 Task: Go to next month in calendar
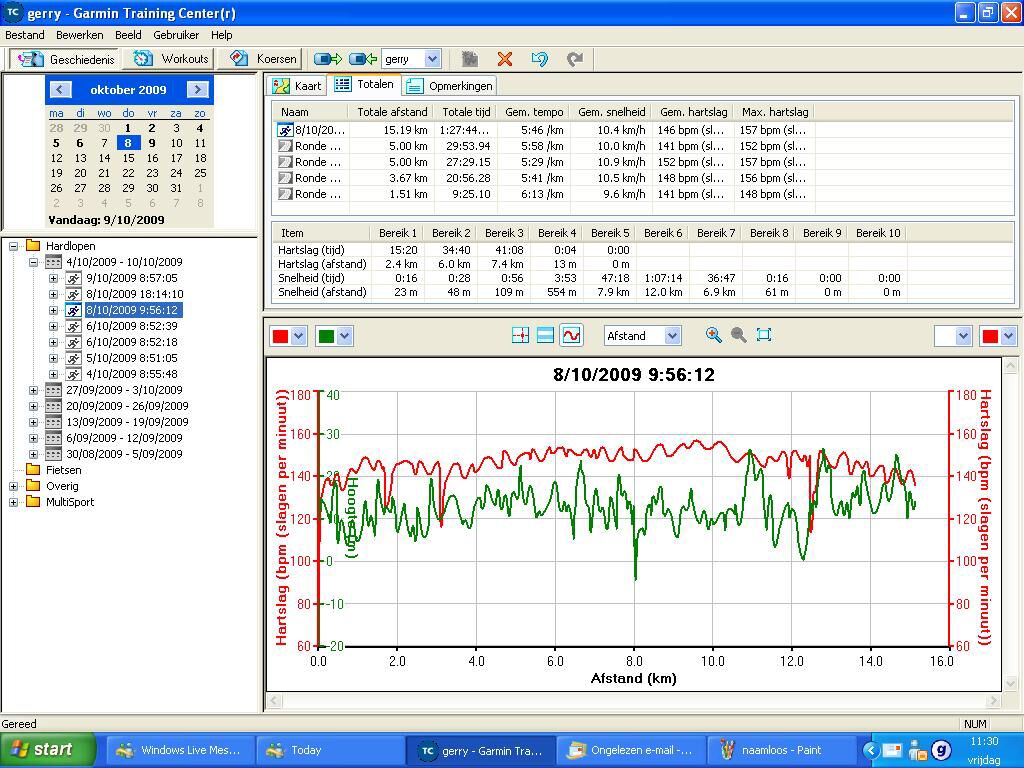[x=197, y=89]
